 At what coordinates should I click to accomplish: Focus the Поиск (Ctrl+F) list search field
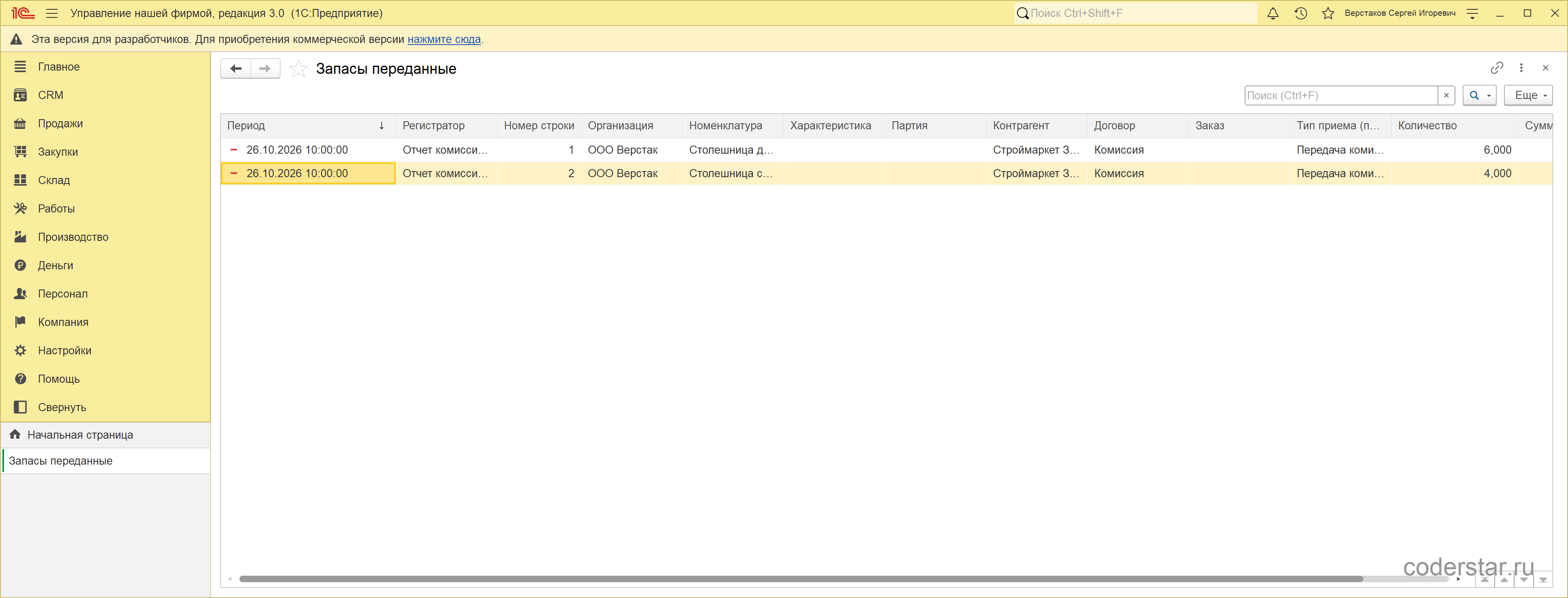coord(1341,95)
